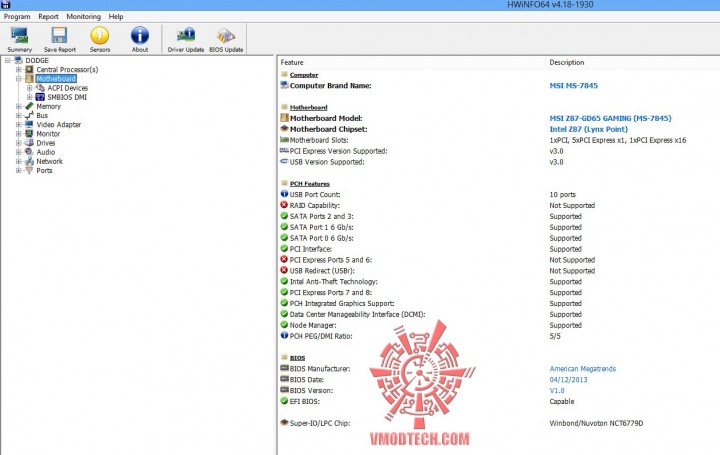Image resolution: width=720 pixels, height=455 pixels.
Task: Open the Monitoring menu
Action: pos(84,17)
